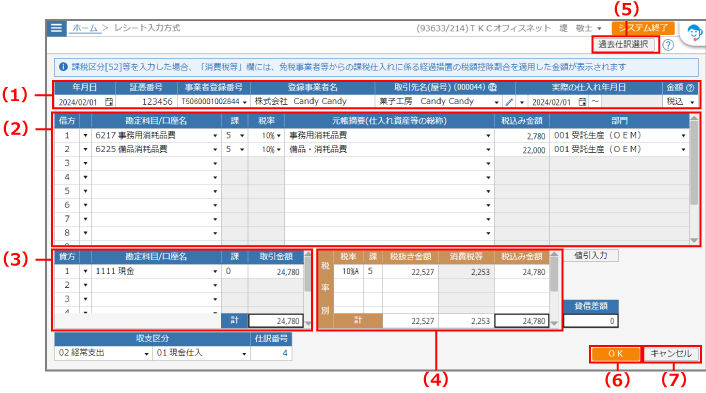Open 01 現金仕入 dropdown

pyautogui.click(x=244, y=354)
